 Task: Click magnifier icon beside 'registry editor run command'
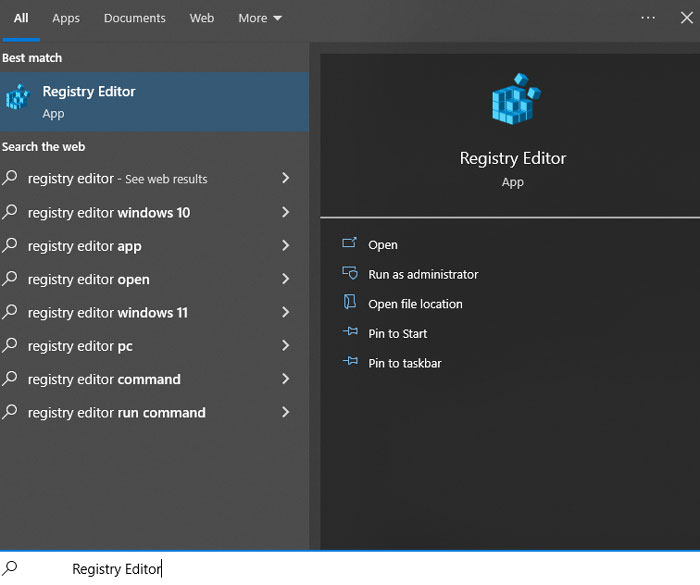pyautogui.click(x=9, y=412)
